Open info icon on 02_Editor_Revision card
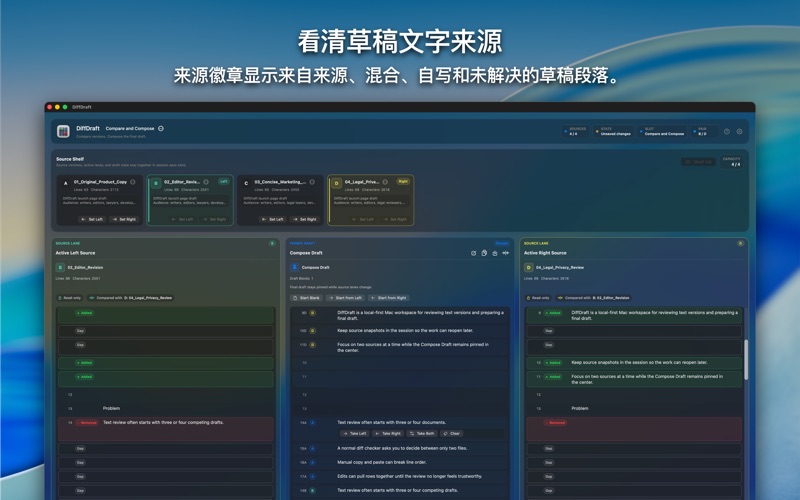This screenshot has width=800, height=500. (x=206, y=182)
